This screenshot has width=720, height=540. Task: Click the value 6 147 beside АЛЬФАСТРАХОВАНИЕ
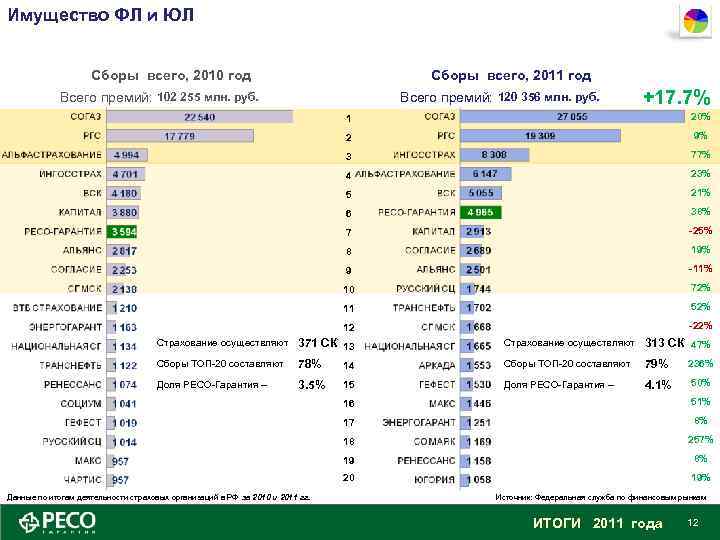(485, 174)
